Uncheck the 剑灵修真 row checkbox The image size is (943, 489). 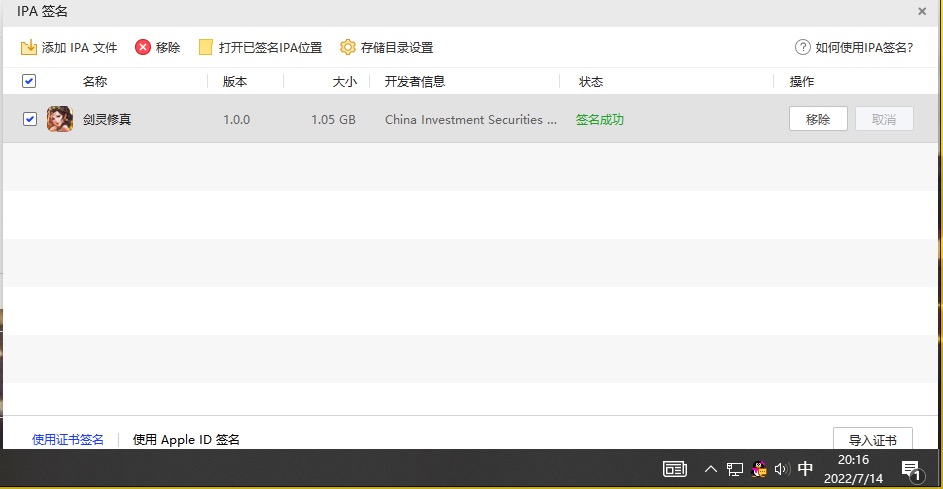click(30, 119)
